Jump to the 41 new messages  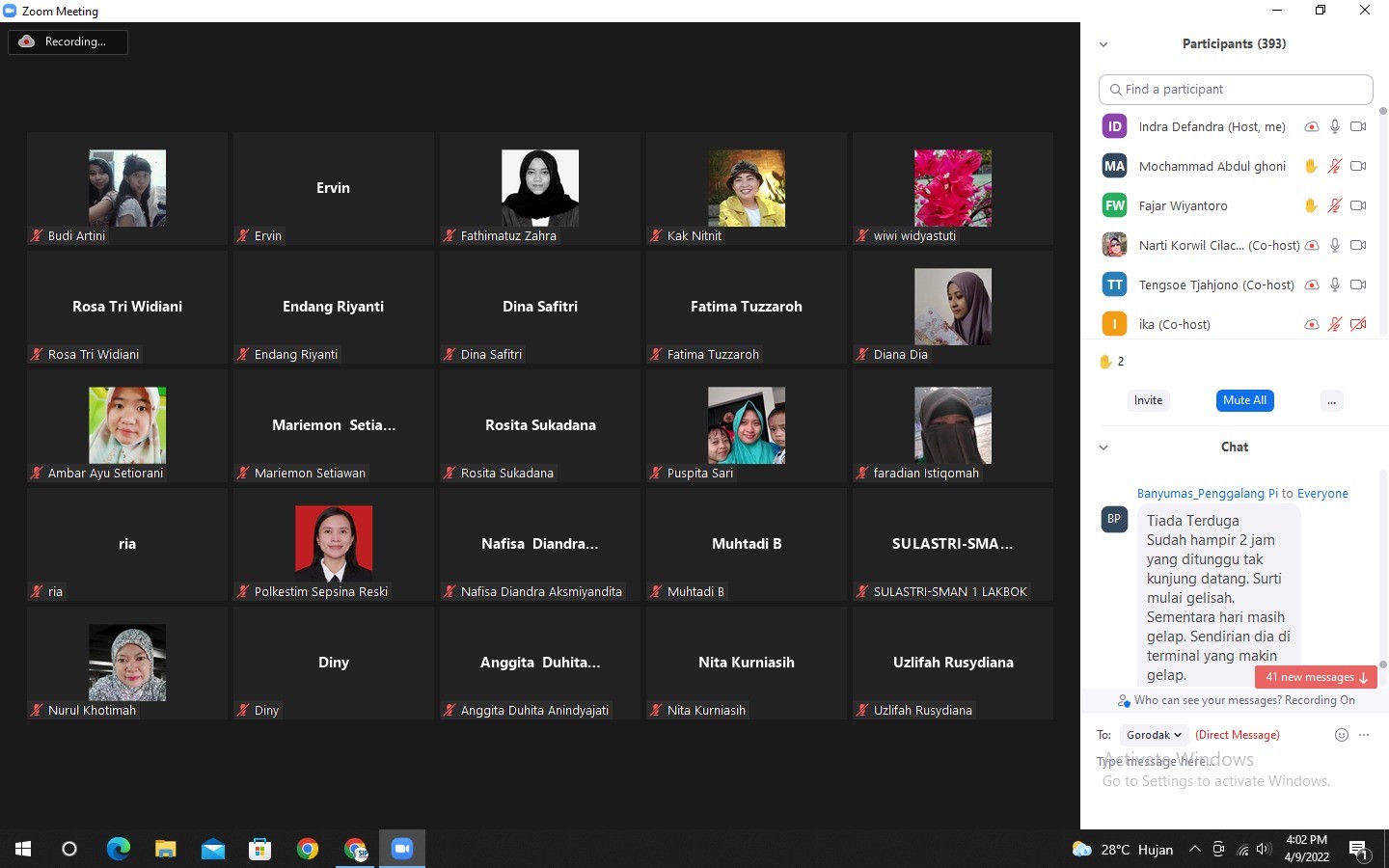pyautogui.click(x=1316, y=677)
